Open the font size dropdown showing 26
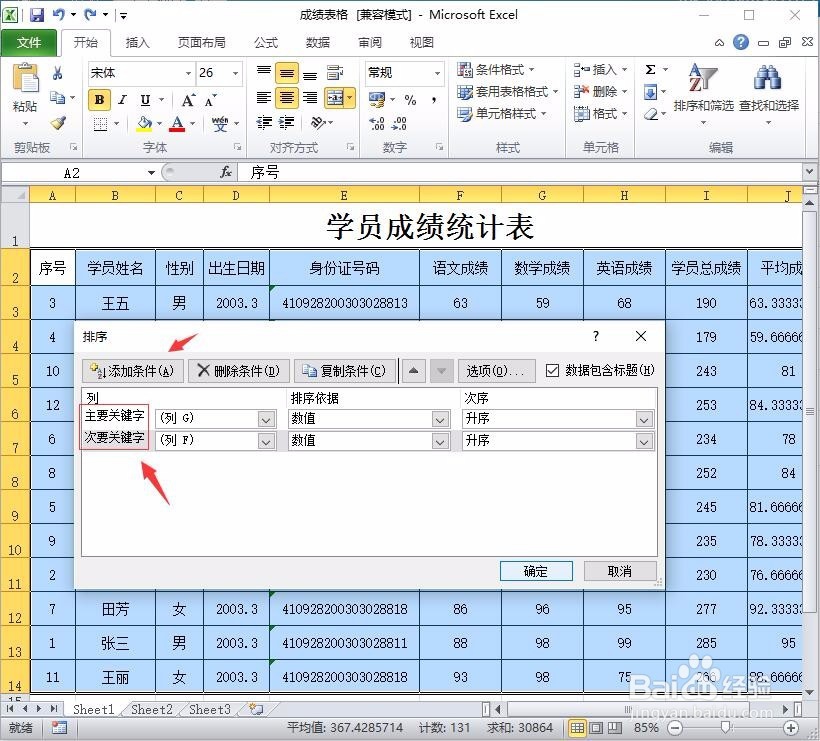The image size is (820, 741). pos(236,73)
